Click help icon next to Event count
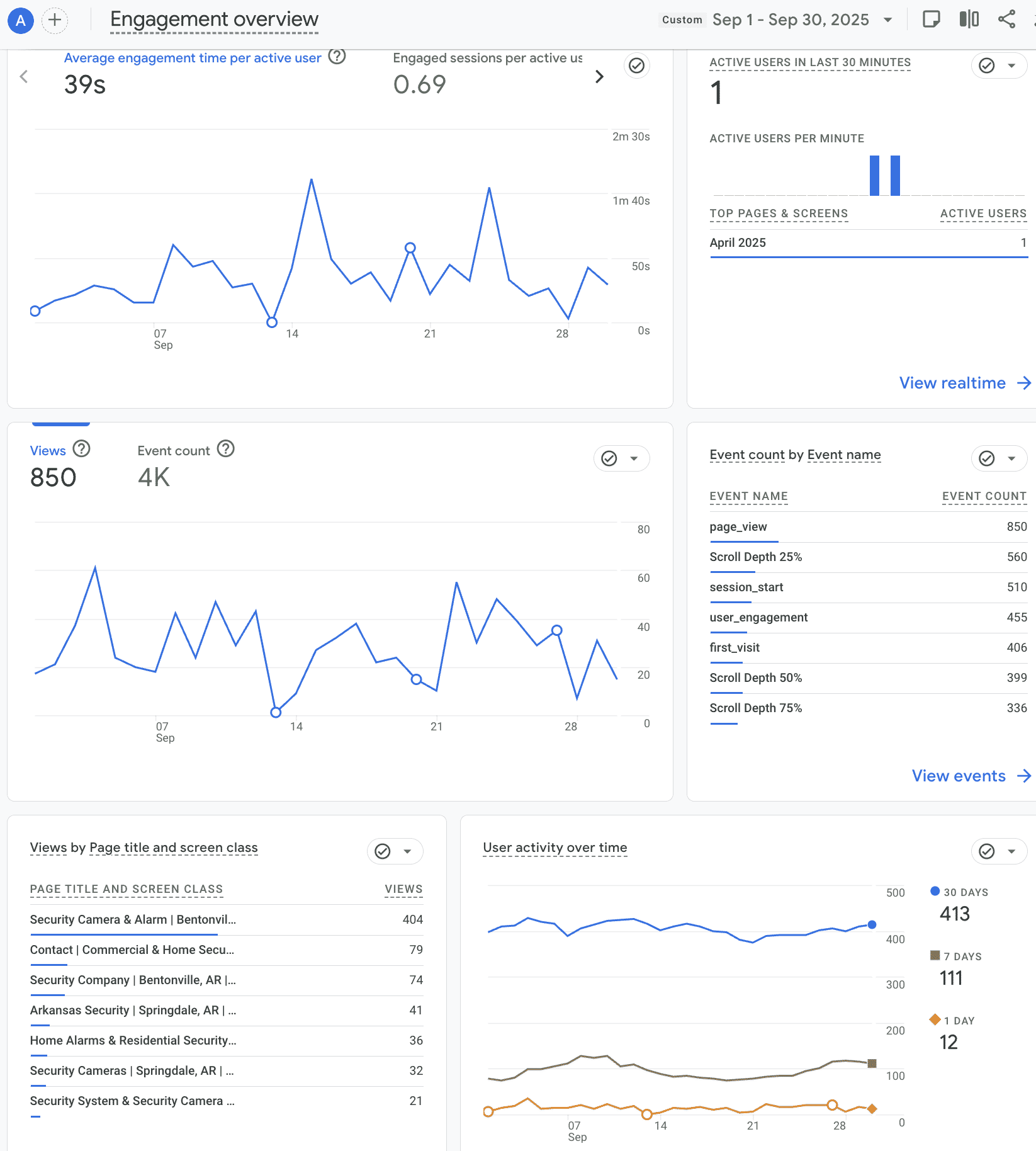 tap(226, 449)
